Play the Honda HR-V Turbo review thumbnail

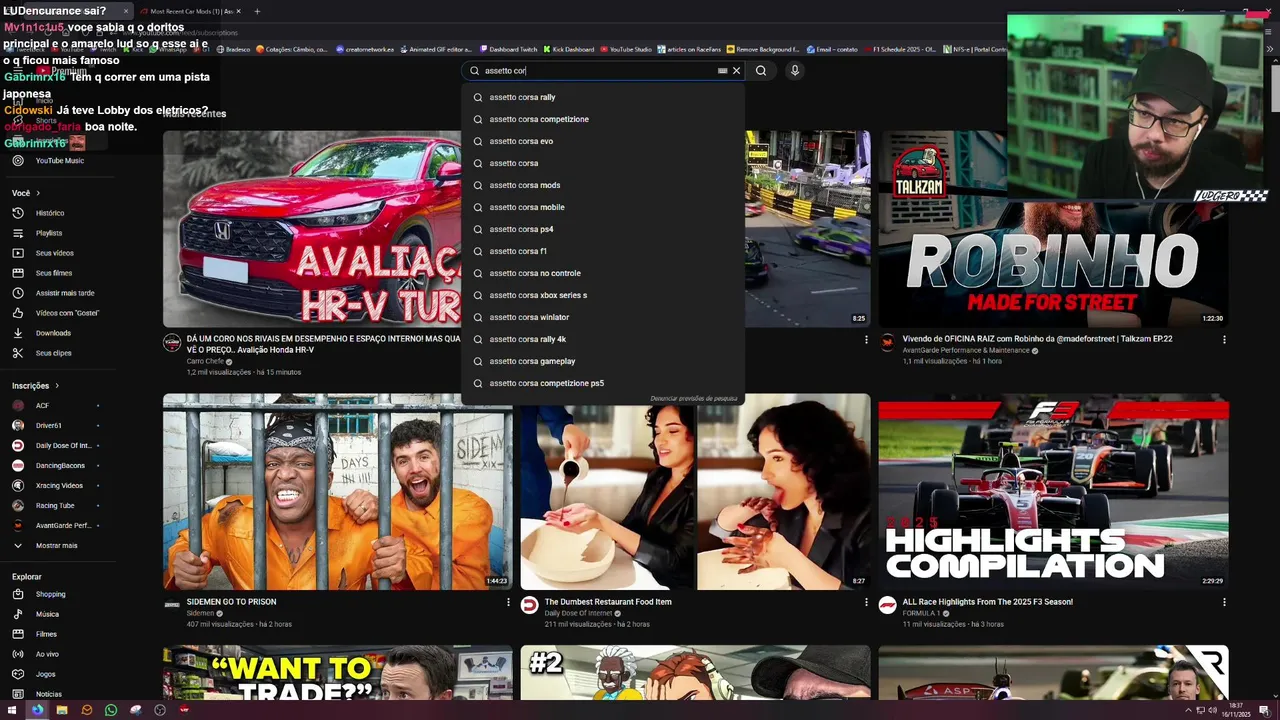pos(312,228)
